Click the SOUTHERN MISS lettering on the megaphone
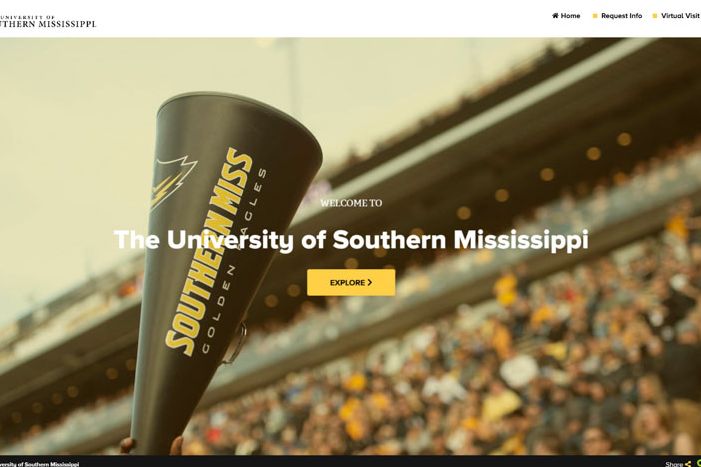This screenshot has height=467, width=701. tap(209, 252)
